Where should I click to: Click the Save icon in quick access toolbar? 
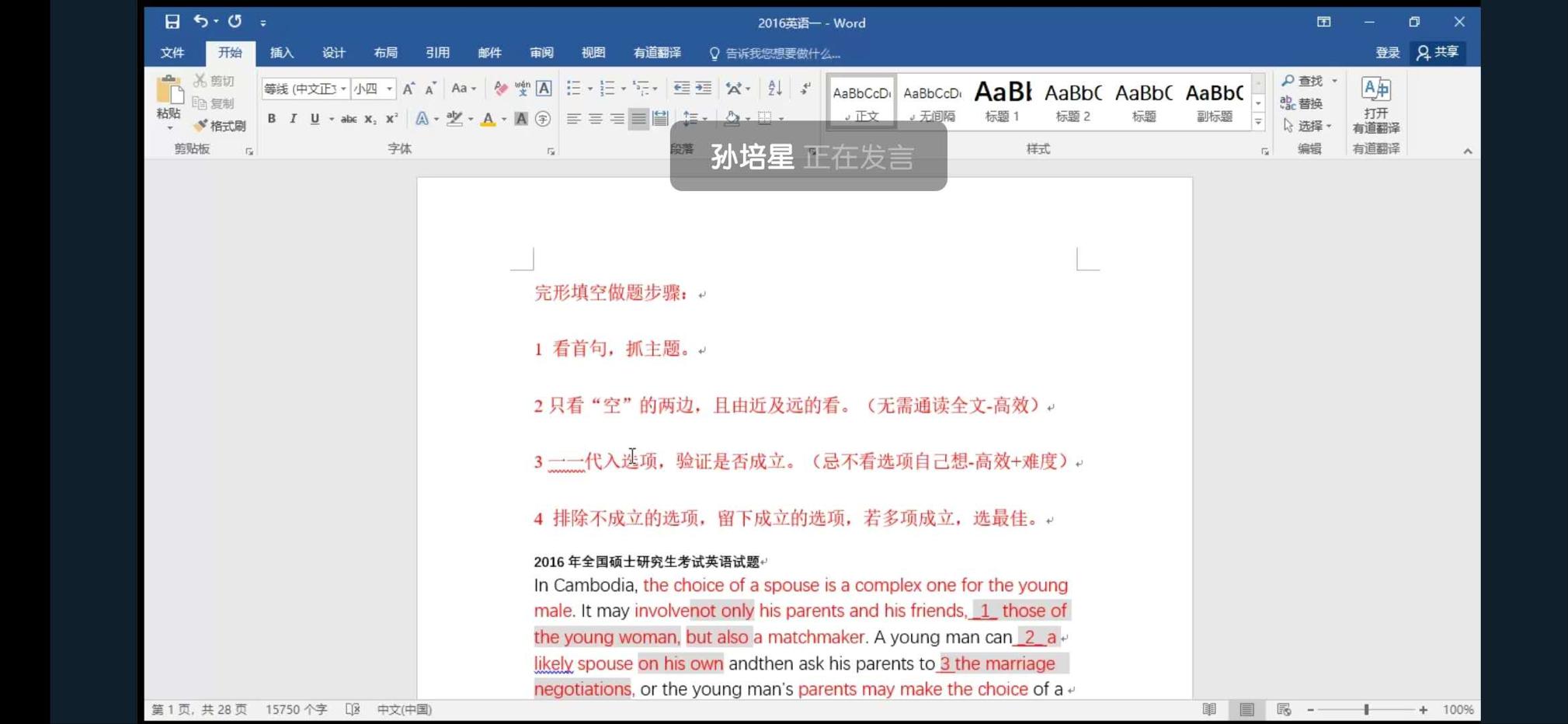172,22
